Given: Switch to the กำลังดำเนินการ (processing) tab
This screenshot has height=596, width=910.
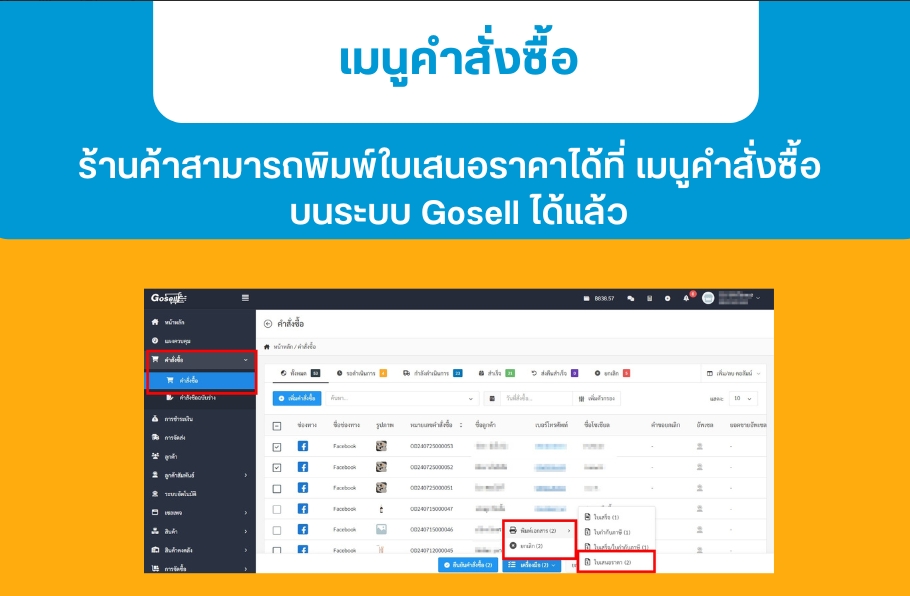Looking at the screenshot, I should point(432,373).
